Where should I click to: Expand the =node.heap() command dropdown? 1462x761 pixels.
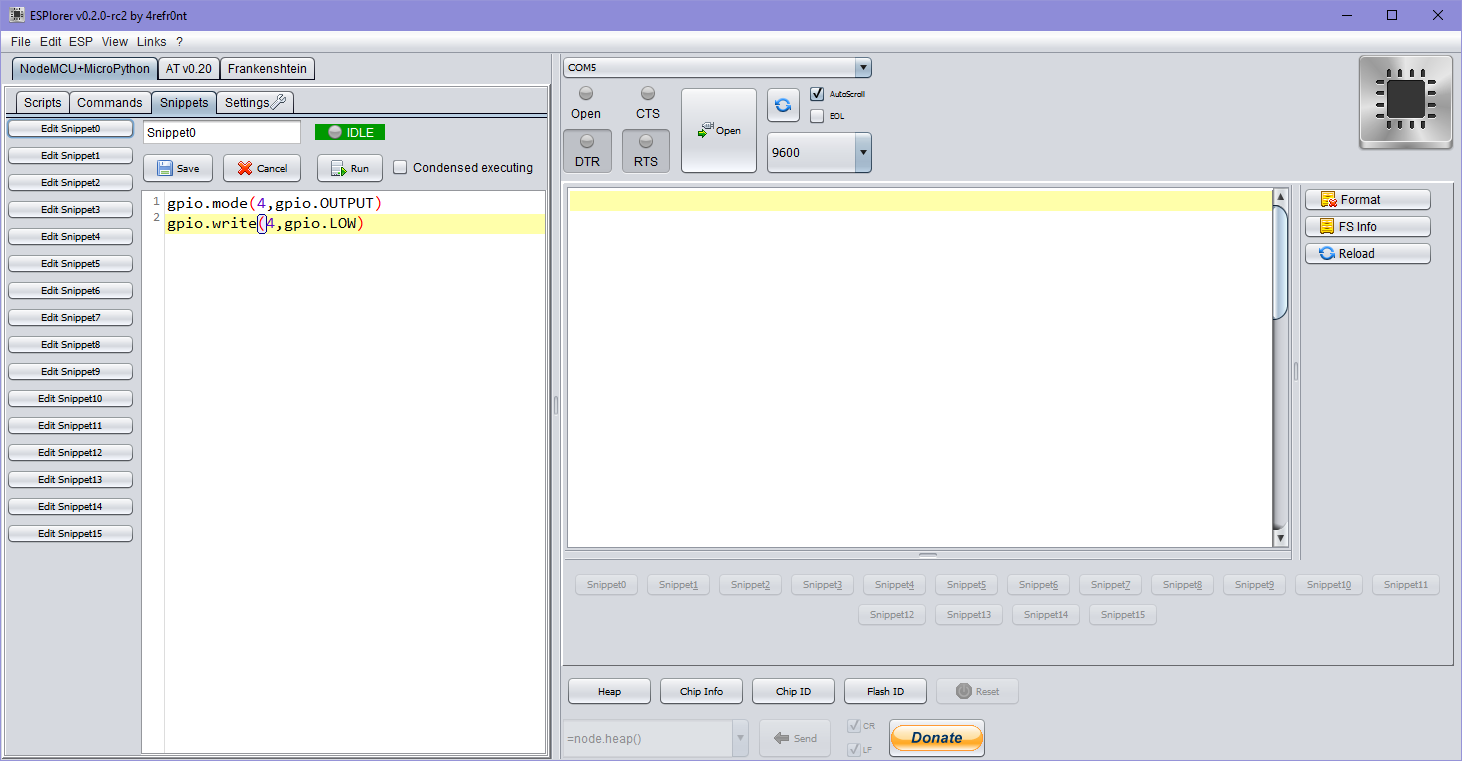pyautogui.click(x=741, y=739)
